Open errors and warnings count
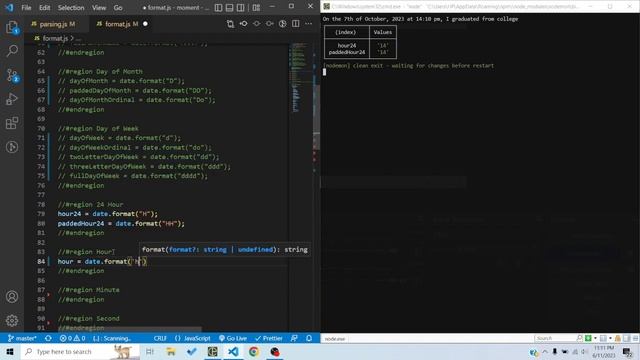The width and height of the screenshot is (640, 360). coord(72,338)
